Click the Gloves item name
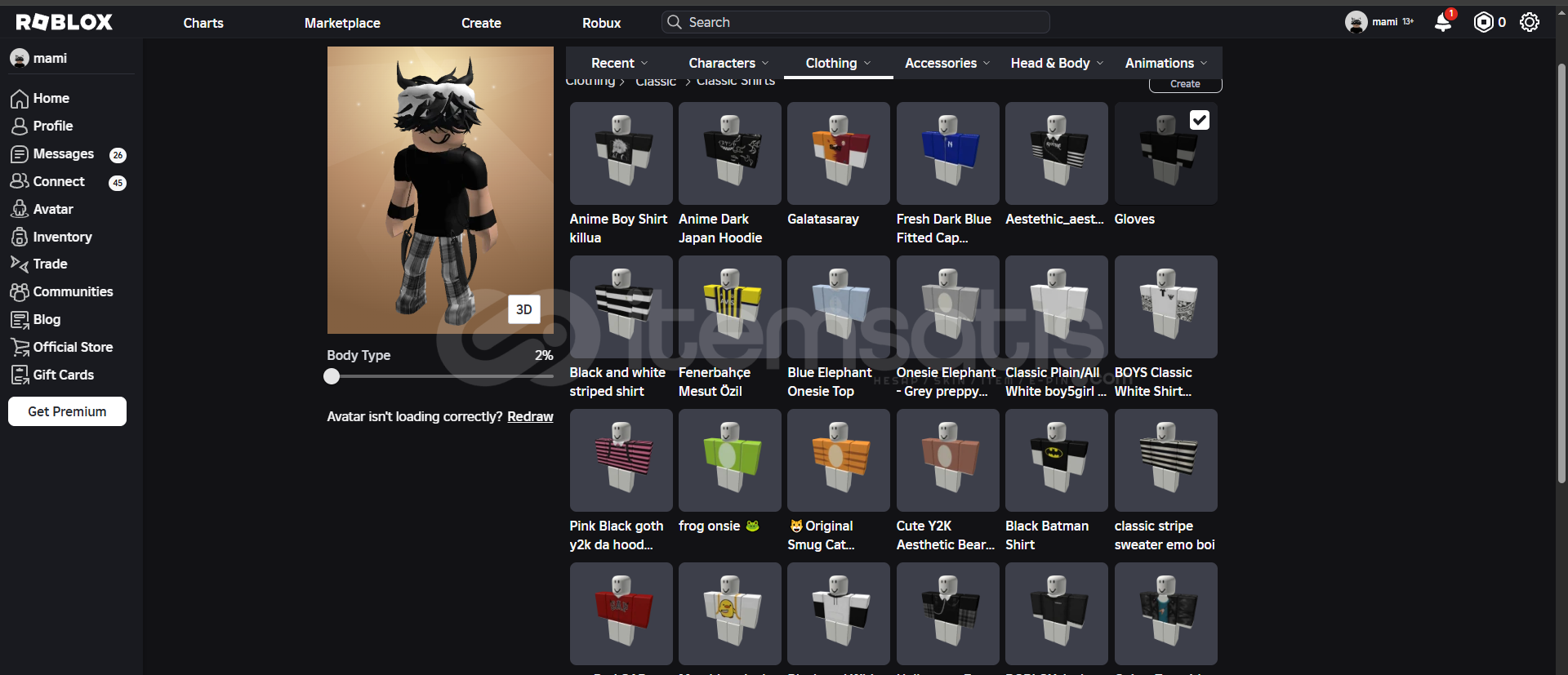The image size is (1568, 675). 1134,219
